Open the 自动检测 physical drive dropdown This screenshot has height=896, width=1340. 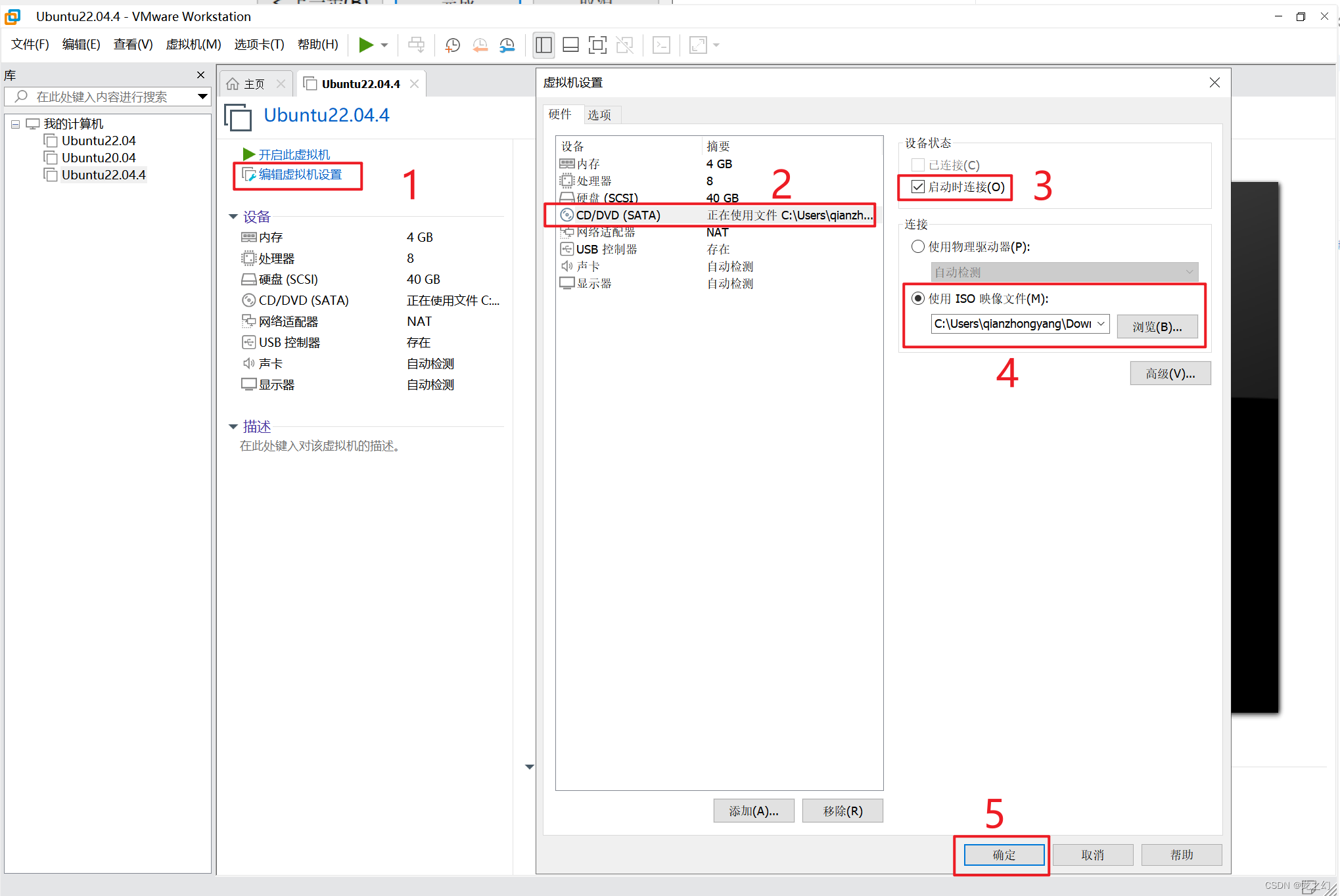pyautogui.click(x=1065, y=271)
